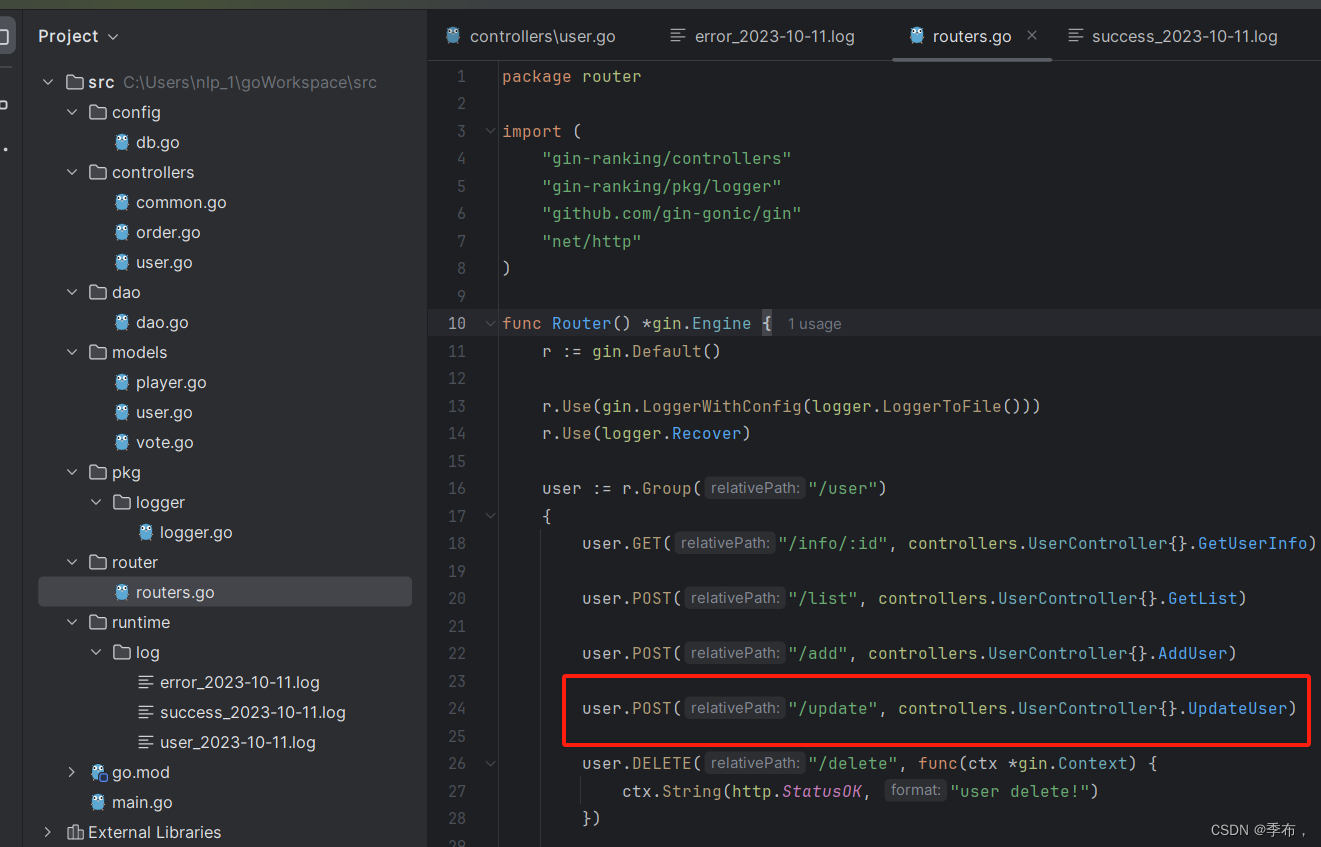Screen dimensions: 1321x847
Task: Expand External Libraries
Action: (48, 832)
